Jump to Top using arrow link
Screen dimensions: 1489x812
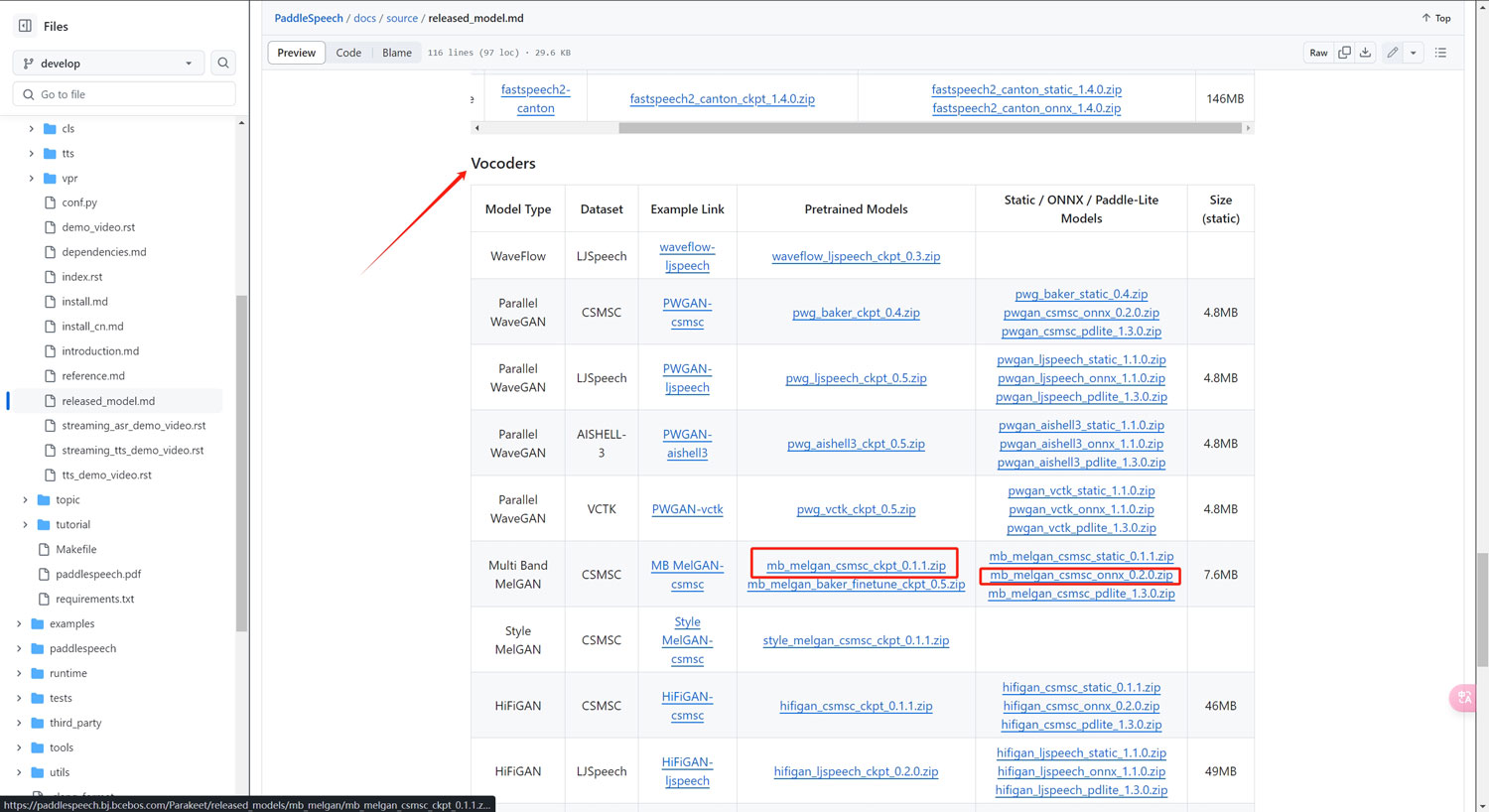(x=1435, y=18)
